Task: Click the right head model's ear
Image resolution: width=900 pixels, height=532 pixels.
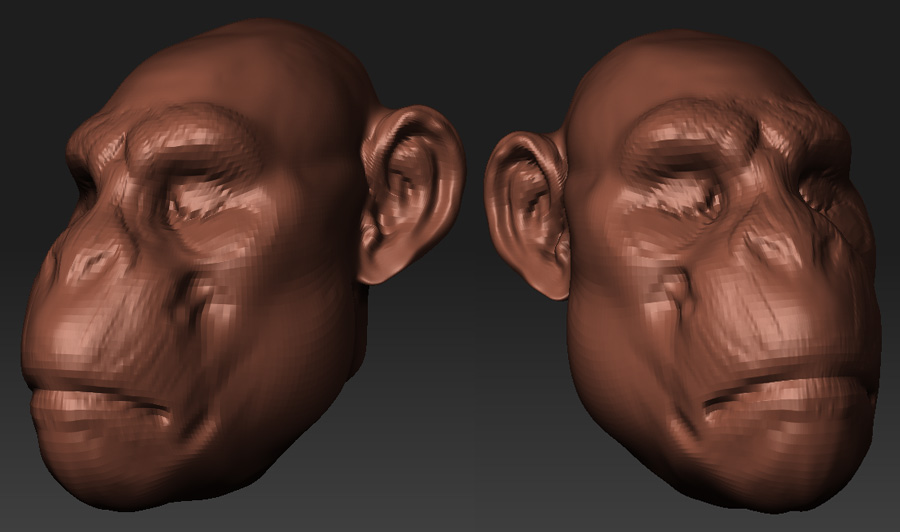Action: [527, 210]
